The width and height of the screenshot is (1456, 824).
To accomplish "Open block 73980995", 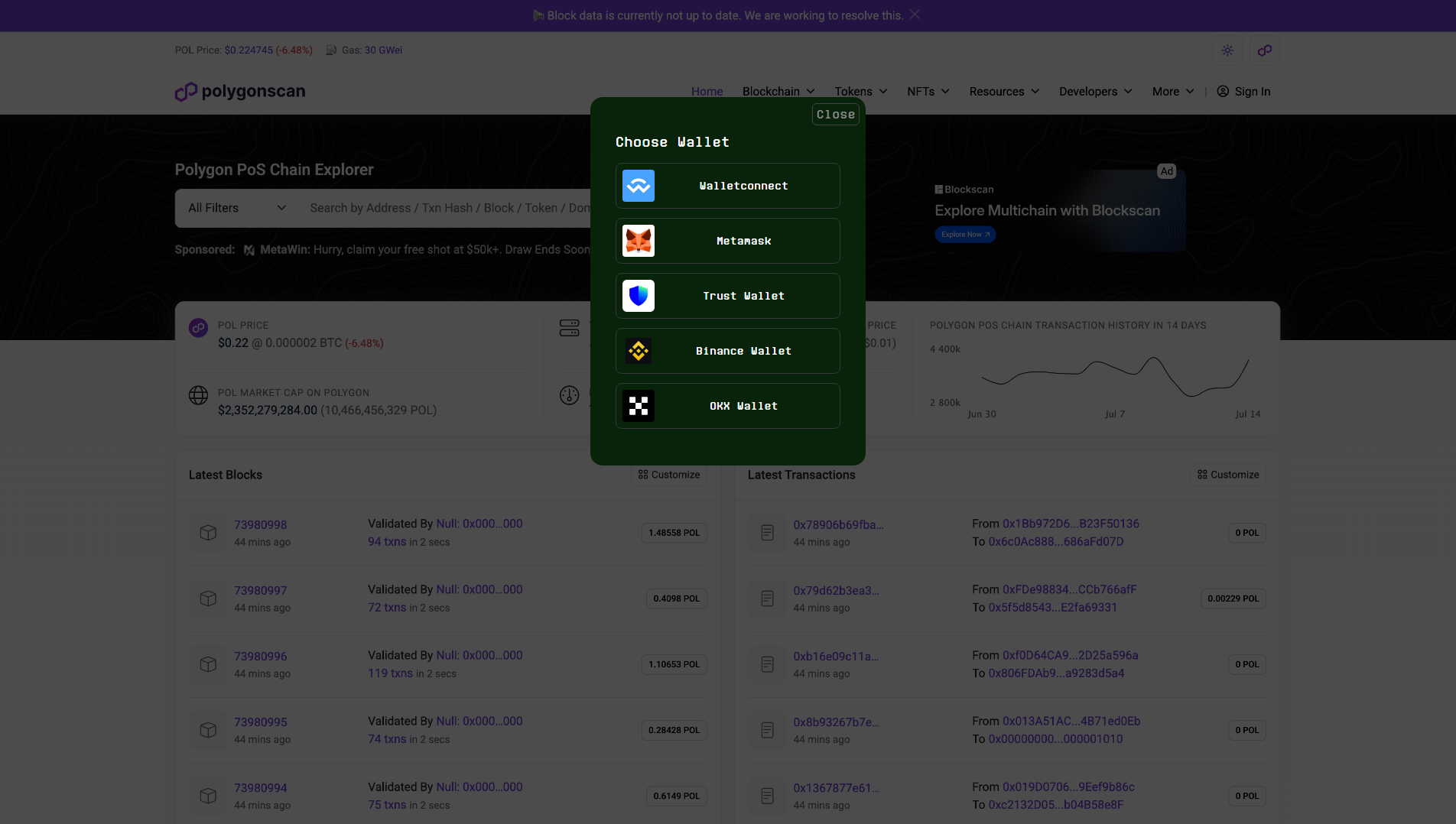I will [261, 722].
